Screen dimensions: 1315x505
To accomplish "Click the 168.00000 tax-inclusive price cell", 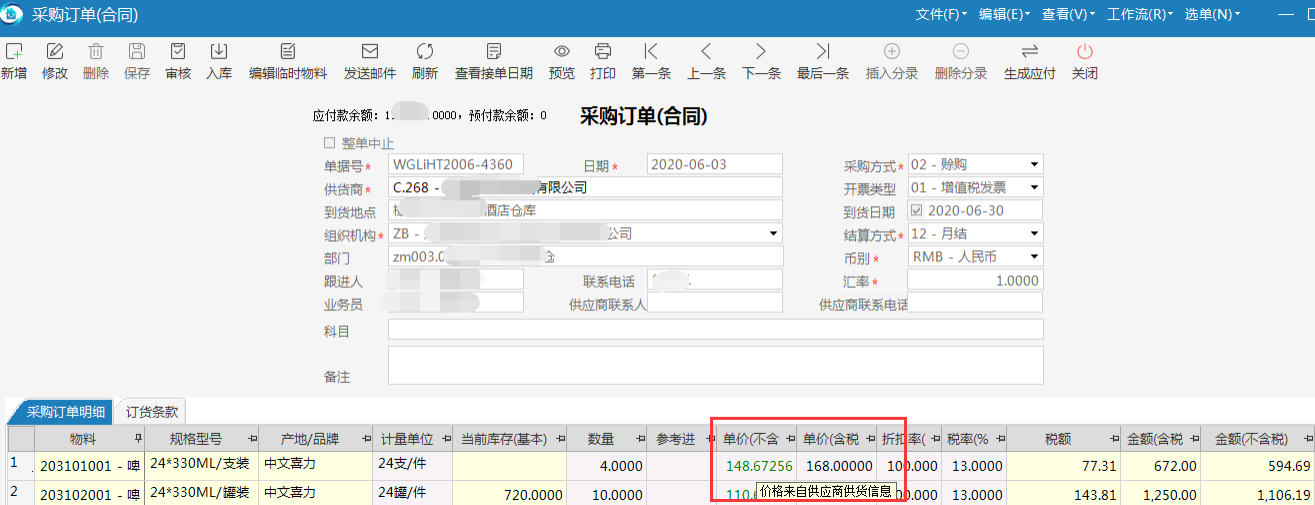I will [836, 466].
